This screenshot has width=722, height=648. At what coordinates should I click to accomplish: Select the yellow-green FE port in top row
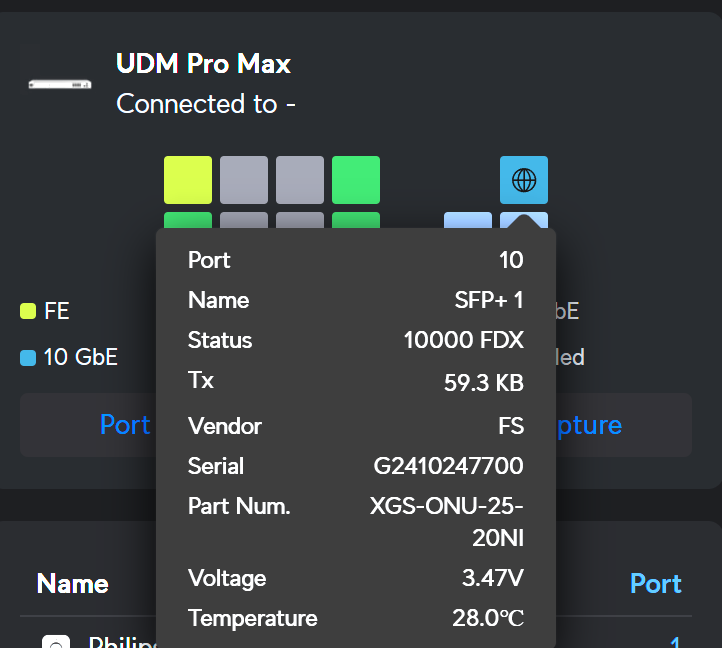tap(188, 180)
